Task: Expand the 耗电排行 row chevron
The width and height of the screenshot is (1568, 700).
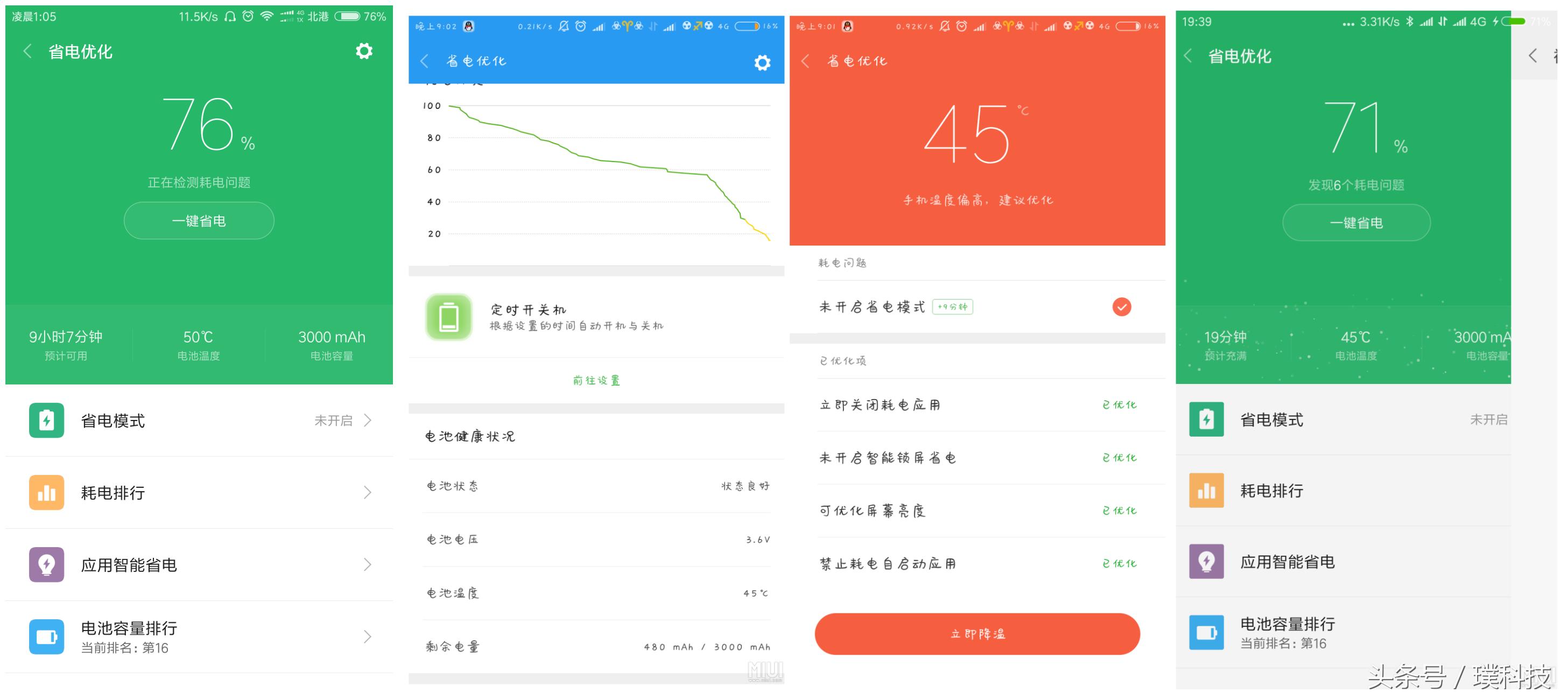Action: (368, 493)
